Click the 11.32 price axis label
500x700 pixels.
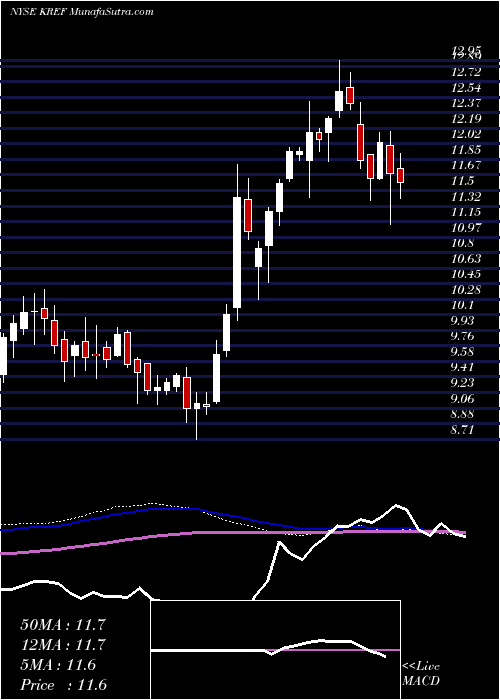(466, 196)
